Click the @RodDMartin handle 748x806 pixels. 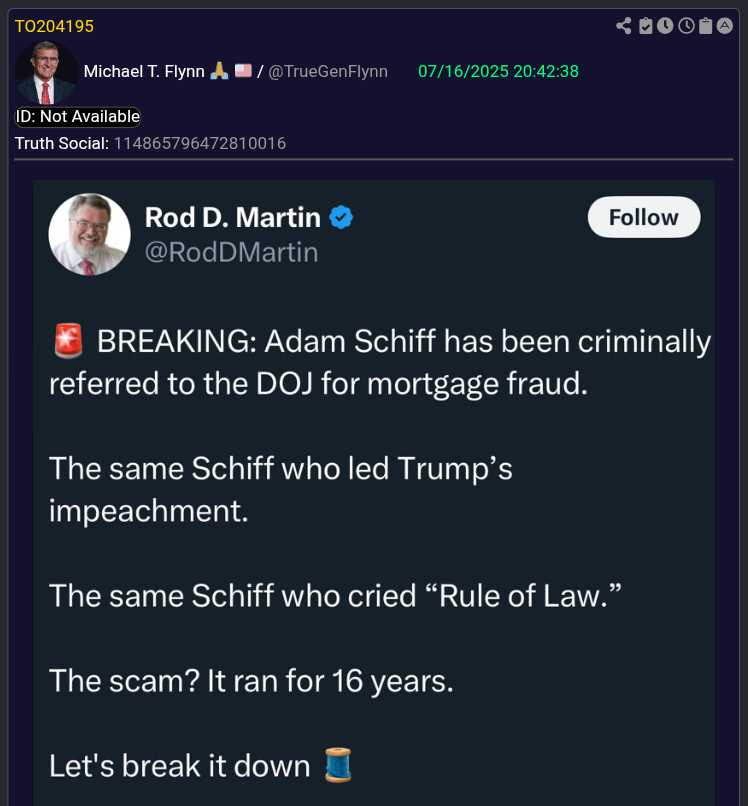tap(231, 252)
